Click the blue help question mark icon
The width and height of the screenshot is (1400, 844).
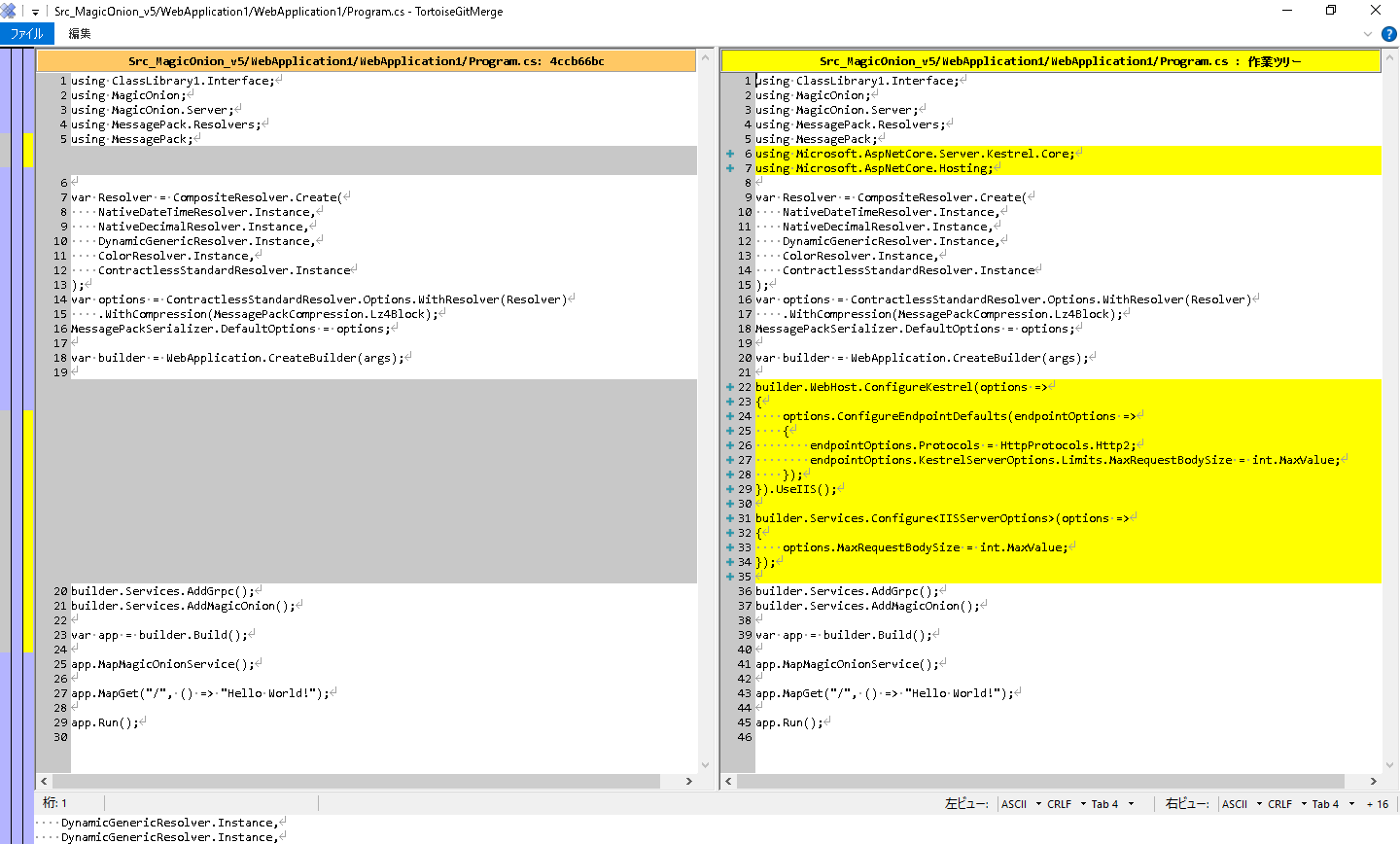[x=1389, y=34]
